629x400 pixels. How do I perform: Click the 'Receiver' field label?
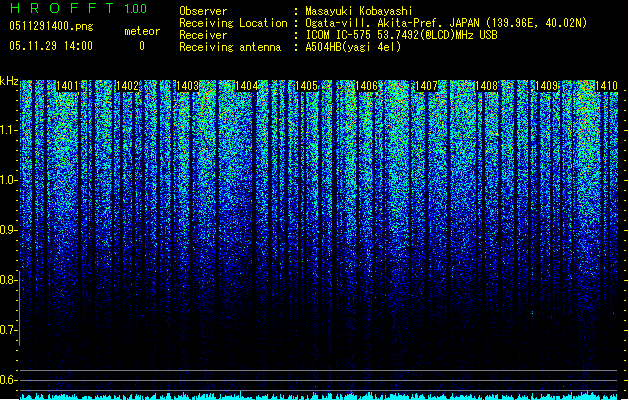pos(203,35)
